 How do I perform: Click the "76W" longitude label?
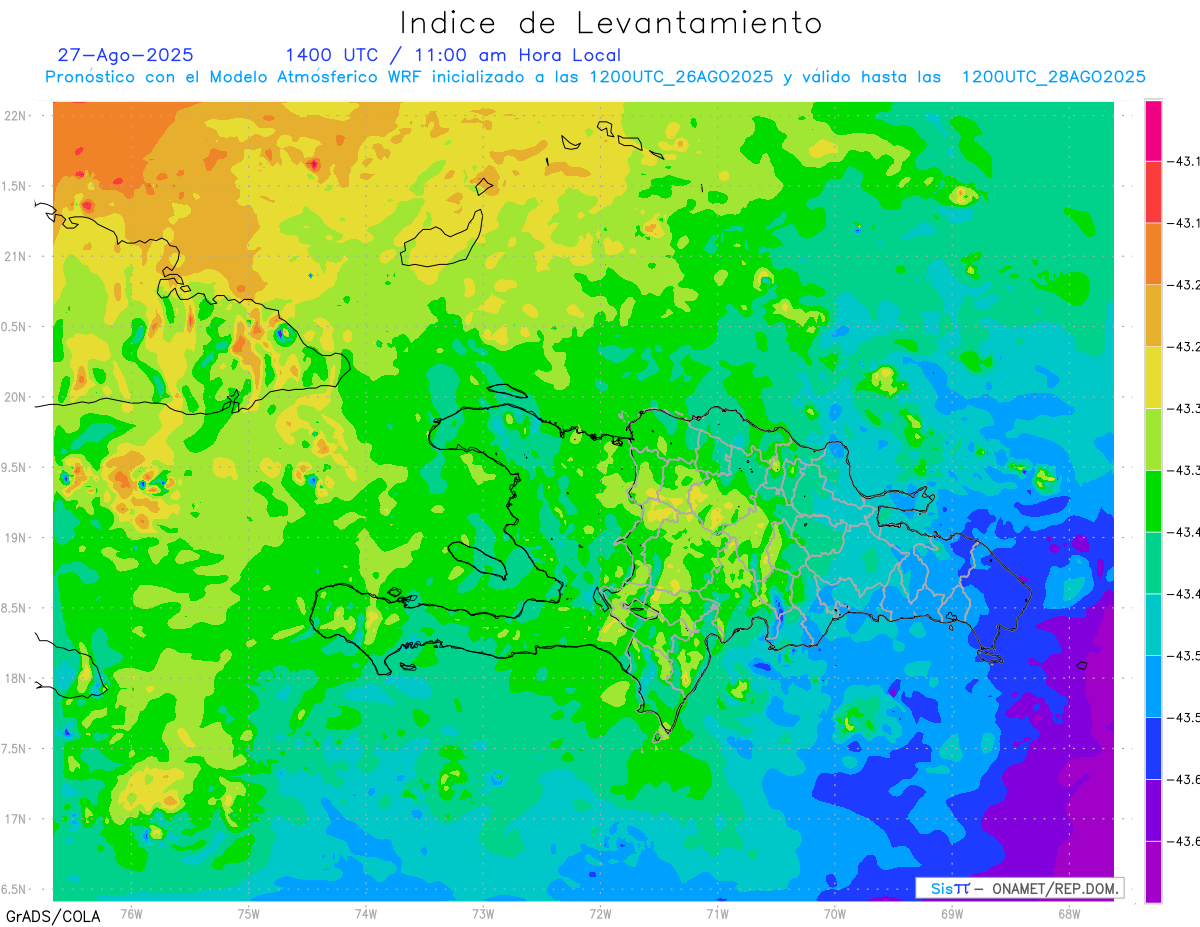(131, 913)
